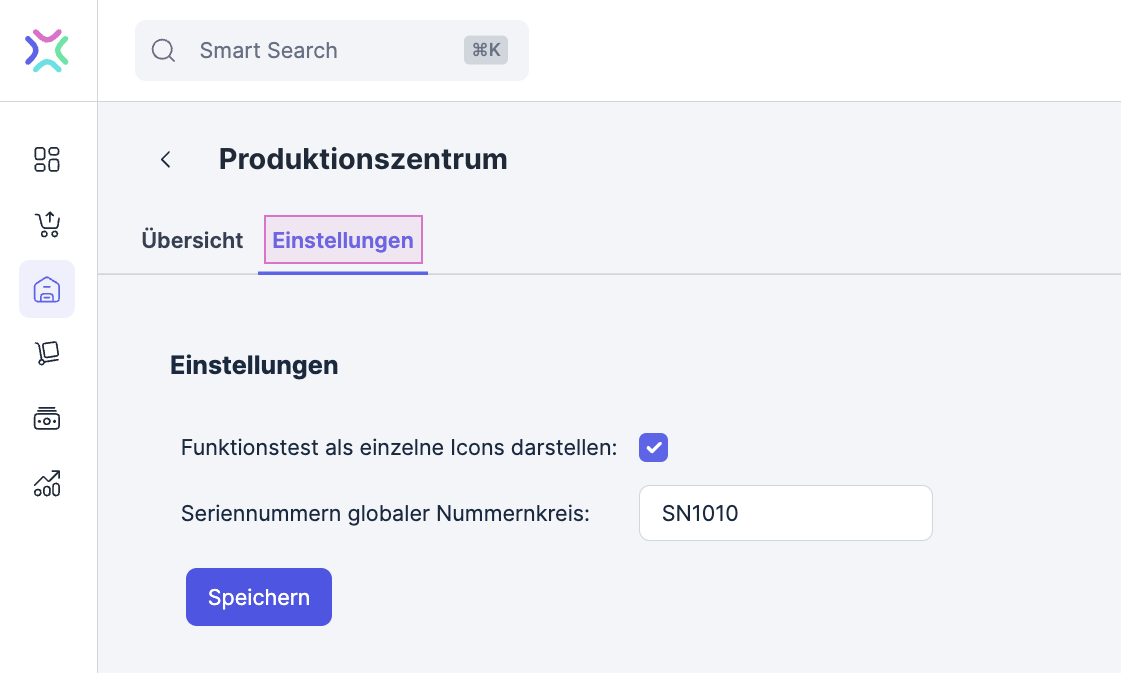
Task: Click the app logo in top-left corner
Action: tap(47, 51)
